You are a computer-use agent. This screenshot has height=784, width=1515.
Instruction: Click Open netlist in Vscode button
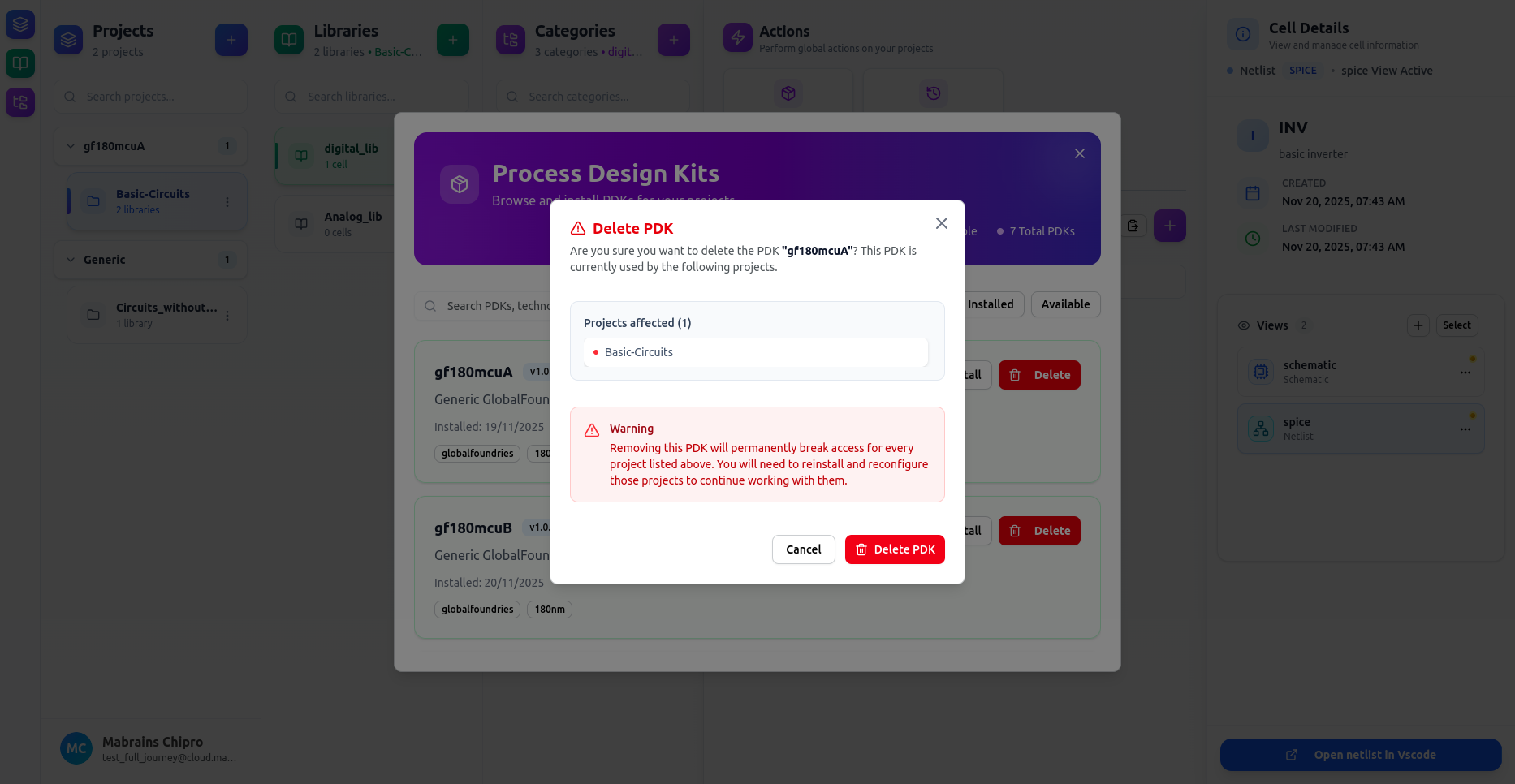[1361, 755]
